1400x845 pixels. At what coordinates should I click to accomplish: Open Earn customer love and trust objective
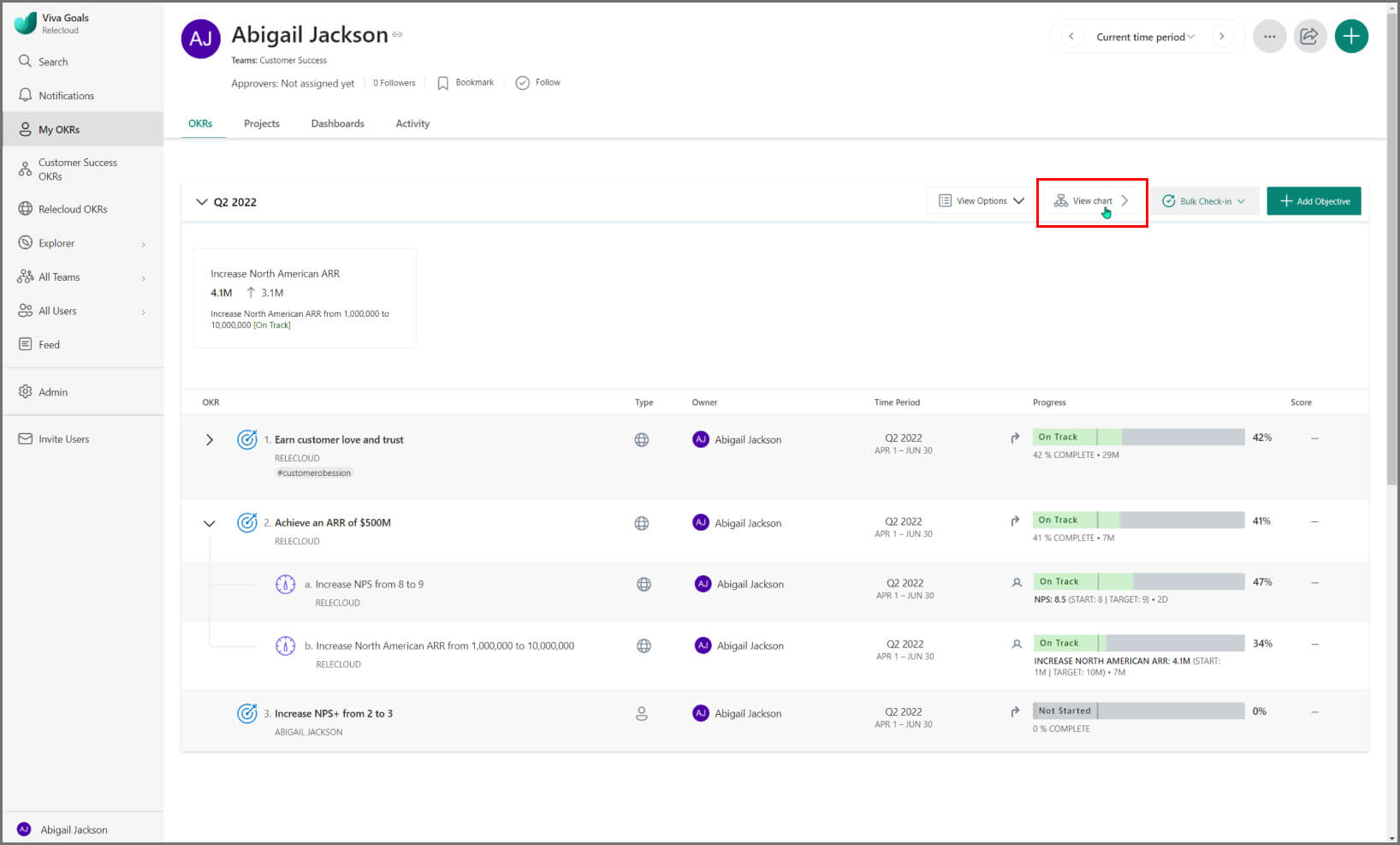click(339, 440)
